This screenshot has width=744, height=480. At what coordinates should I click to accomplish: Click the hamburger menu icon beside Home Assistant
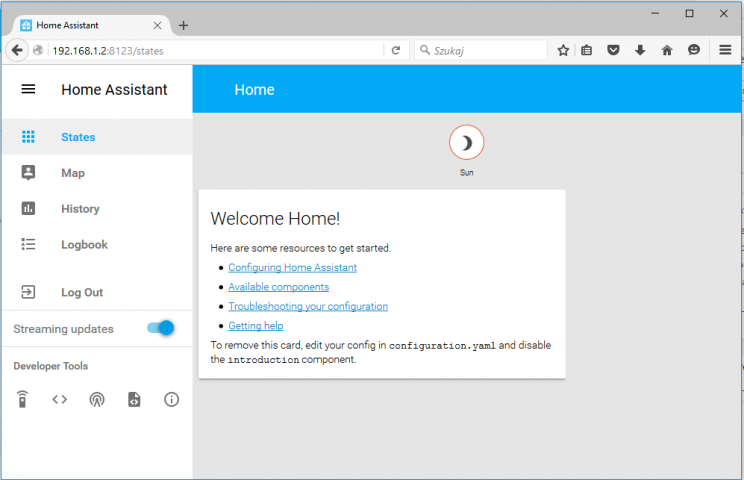(28, 89)
